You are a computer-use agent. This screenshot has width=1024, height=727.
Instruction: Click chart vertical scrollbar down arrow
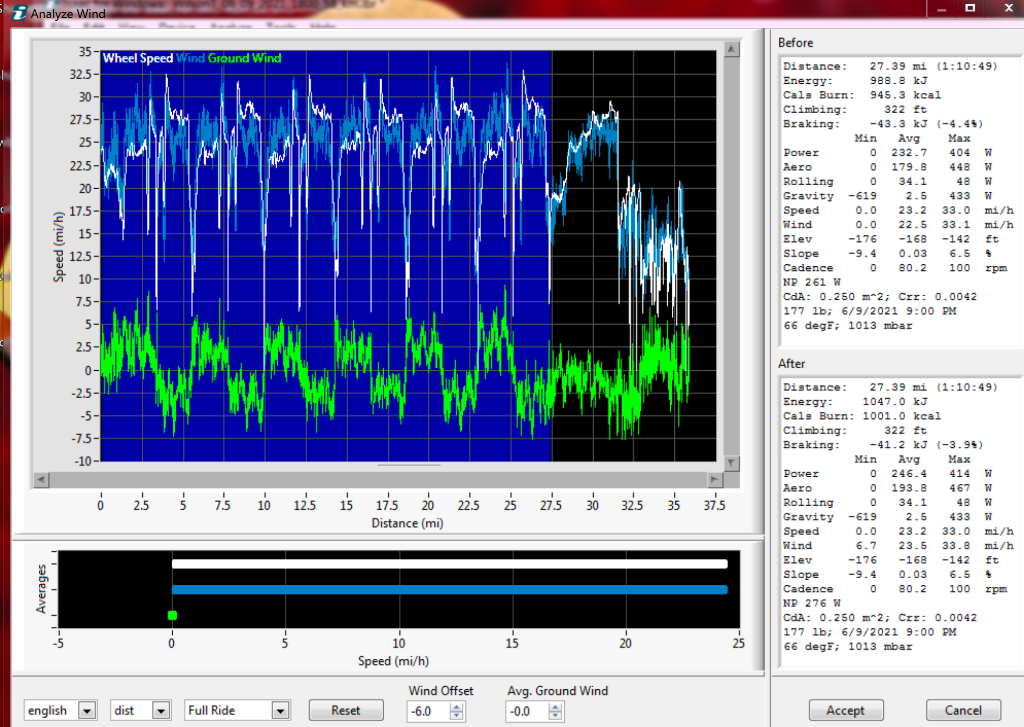[x=731, y=462]
